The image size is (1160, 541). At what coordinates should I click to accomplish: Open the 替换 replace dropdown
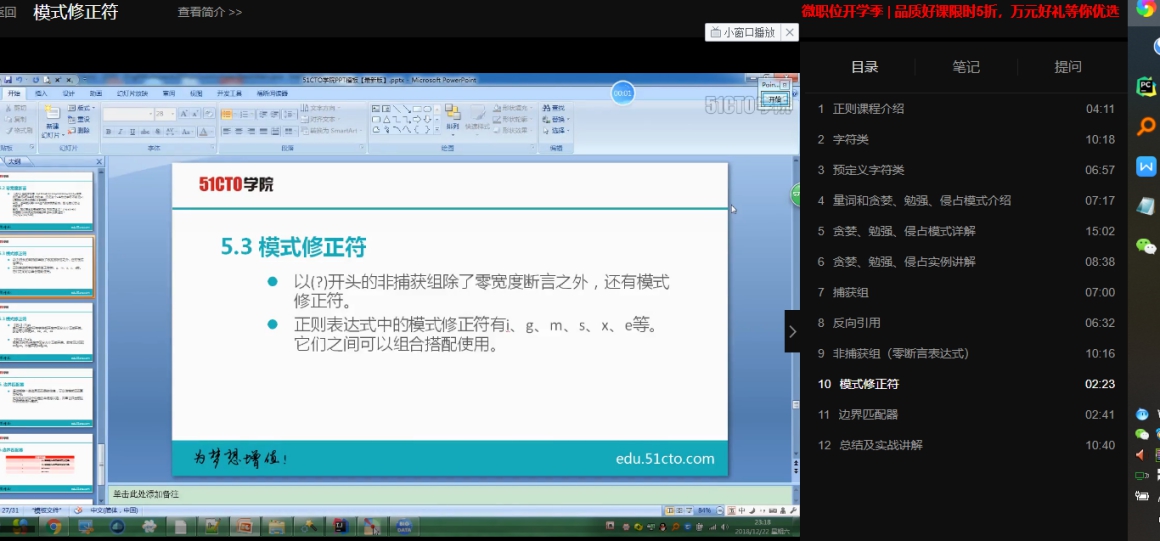(x=556, y=119)
